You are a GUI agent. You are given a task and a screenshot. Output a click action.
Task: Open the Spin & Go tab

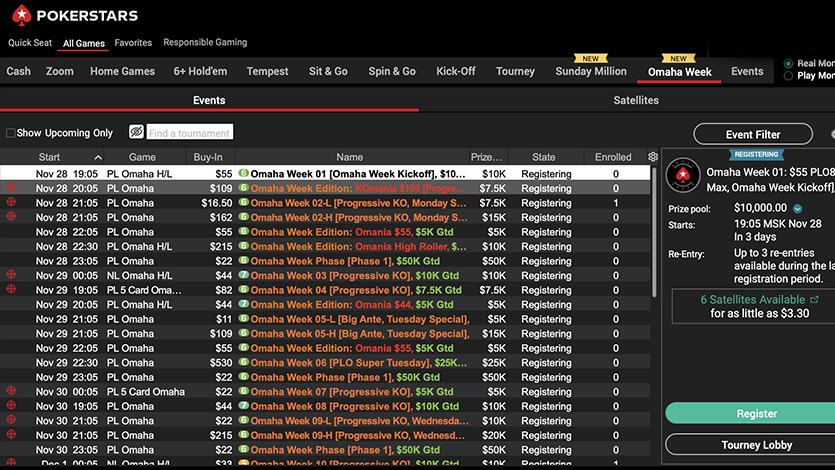[392, 71]
